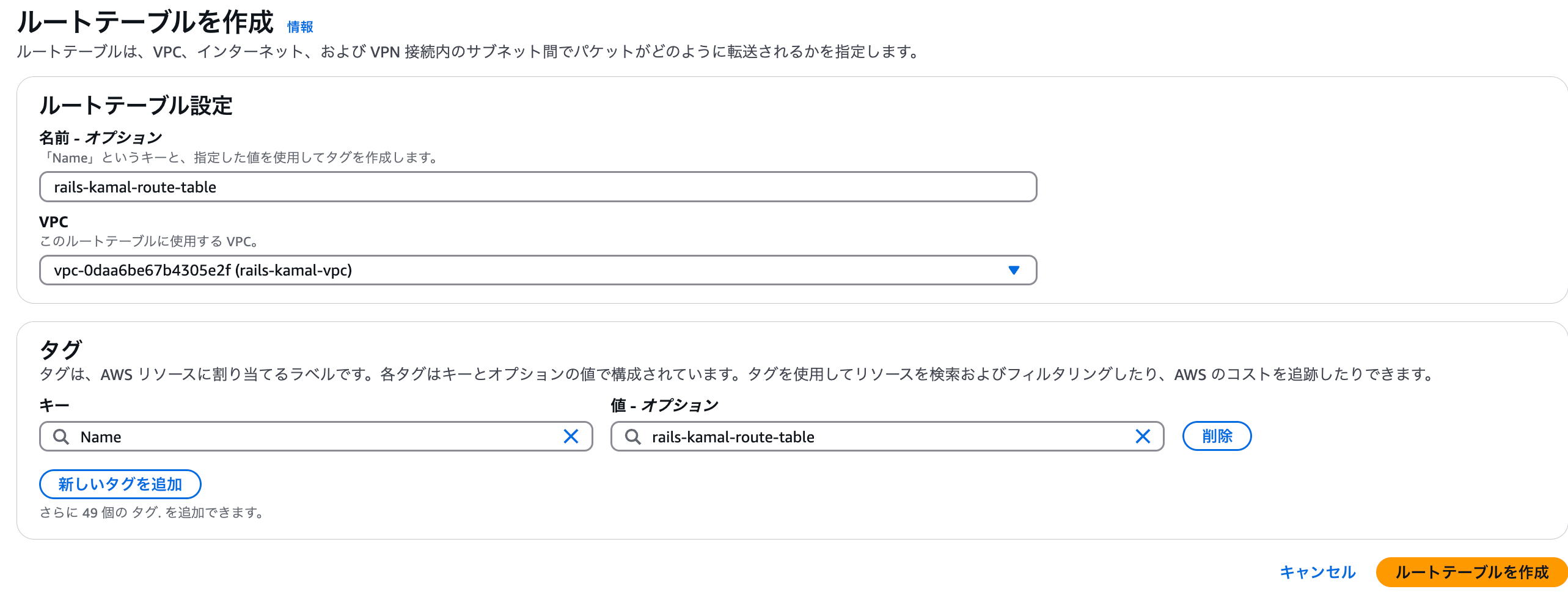Click the ルートテーブル設定 section heading
This screenshot has width=1568, height=611.
[136, 106]
